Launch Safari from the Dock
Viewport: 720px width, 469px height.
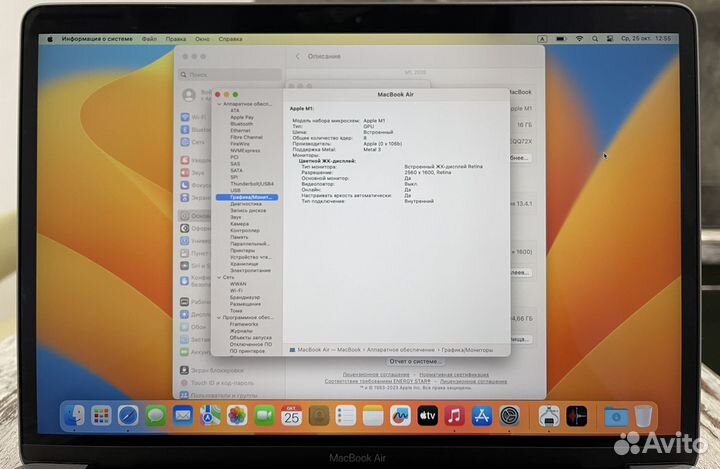tap(128, 416)
